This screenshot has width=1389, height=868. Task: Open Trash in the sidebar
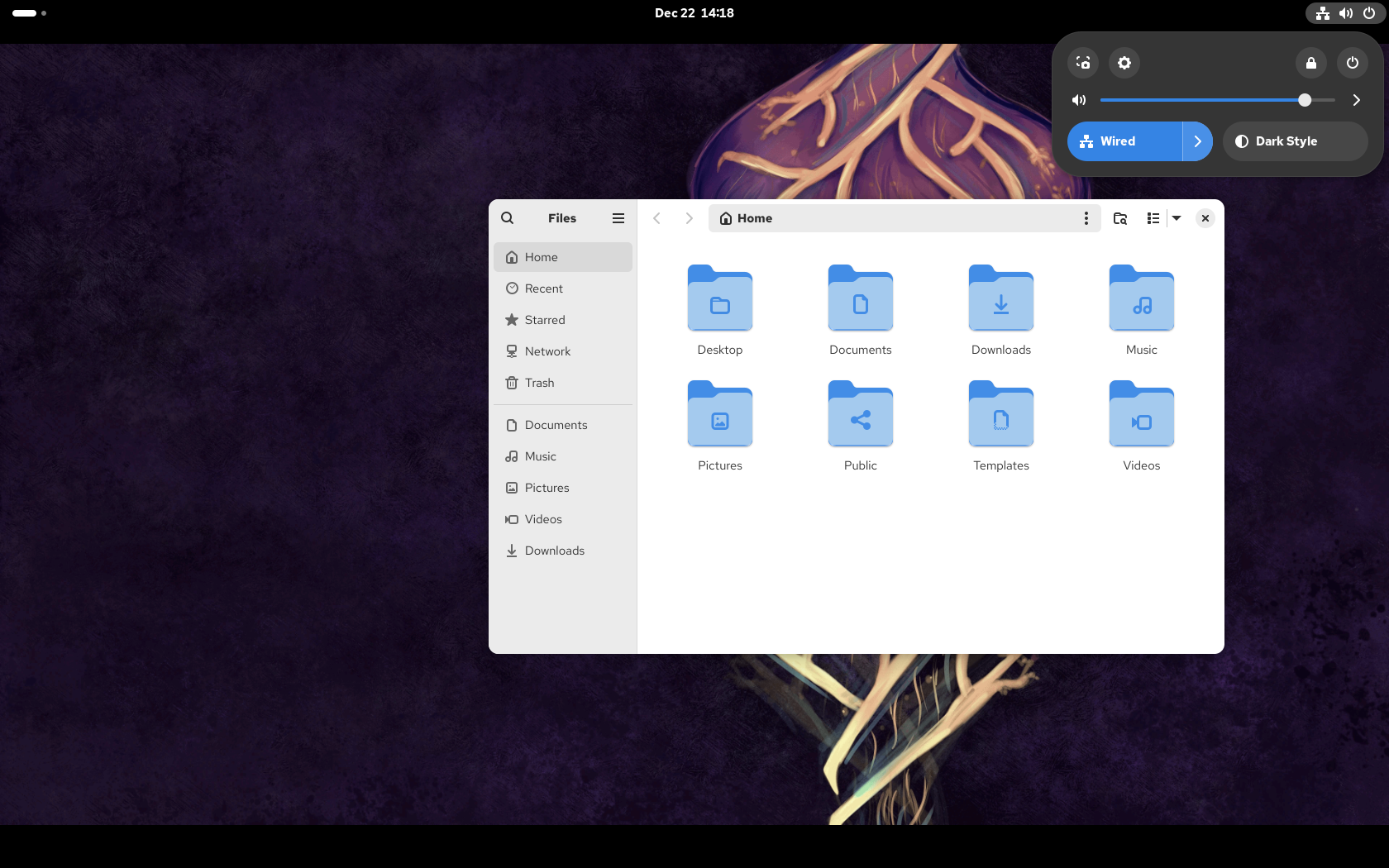pyautogui.click(x=563, y=383)
